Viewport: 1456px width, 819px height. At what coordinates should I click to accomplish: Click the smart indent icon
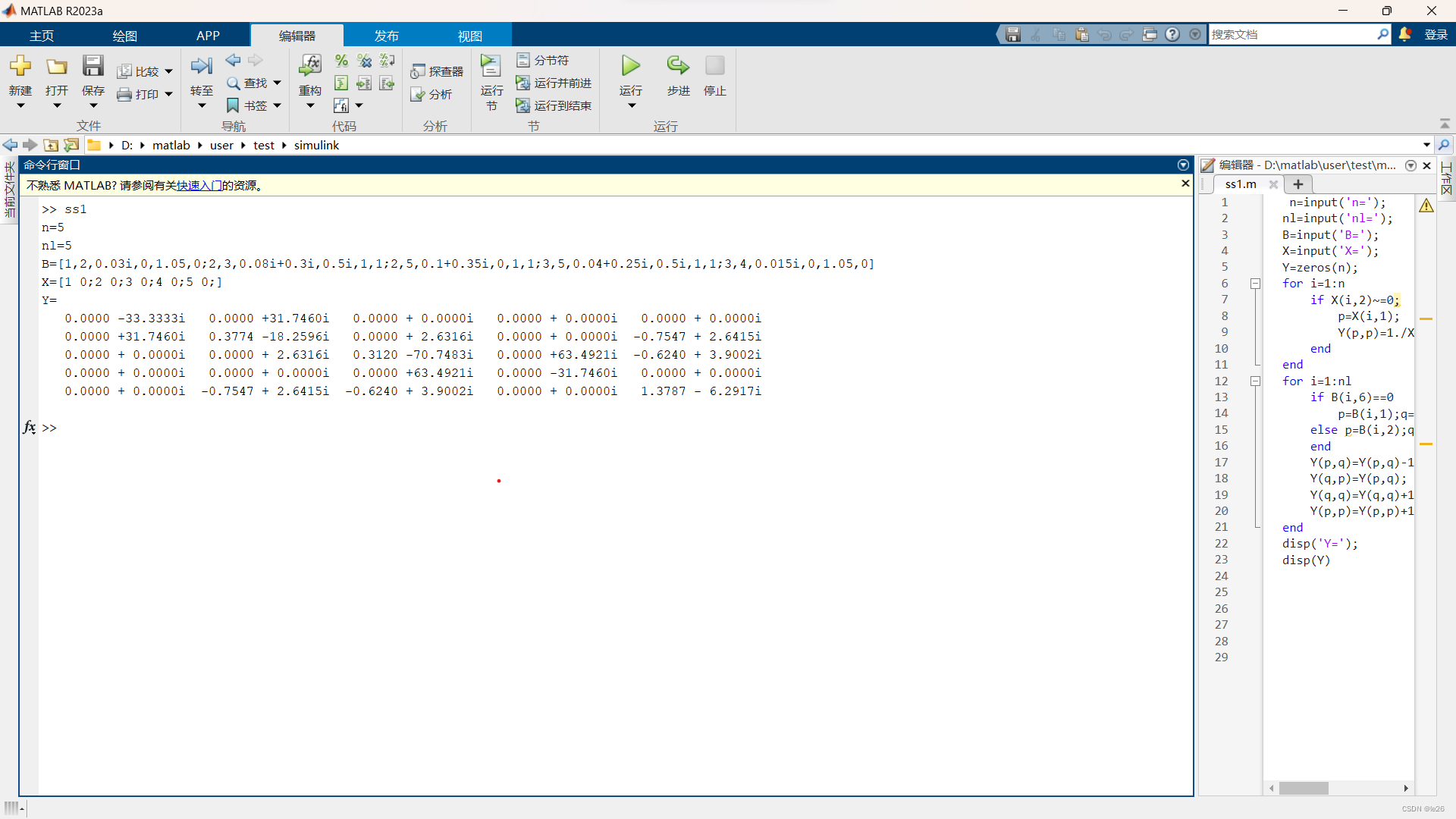tap(341, 83)
